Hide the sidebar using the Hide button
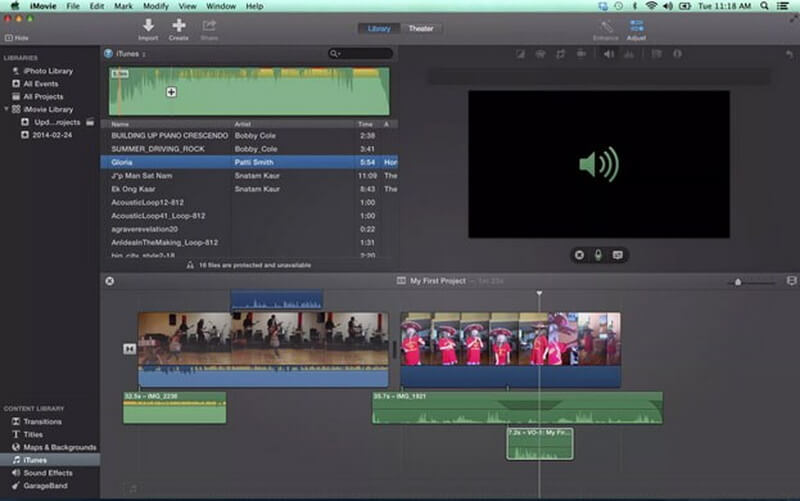 (16, 38)
